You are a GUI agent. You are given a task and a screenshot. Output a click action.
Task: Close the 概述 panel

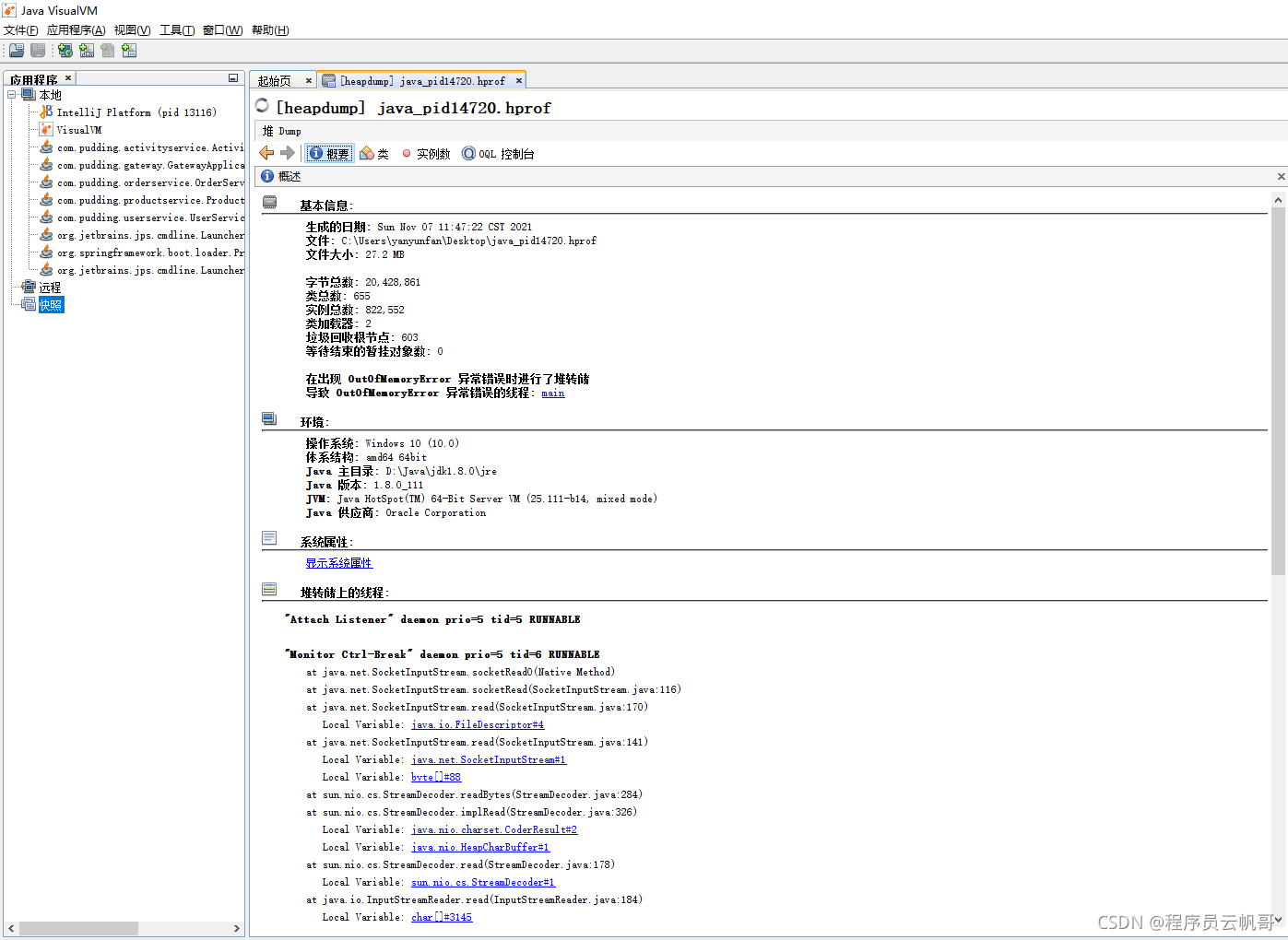1281,176
